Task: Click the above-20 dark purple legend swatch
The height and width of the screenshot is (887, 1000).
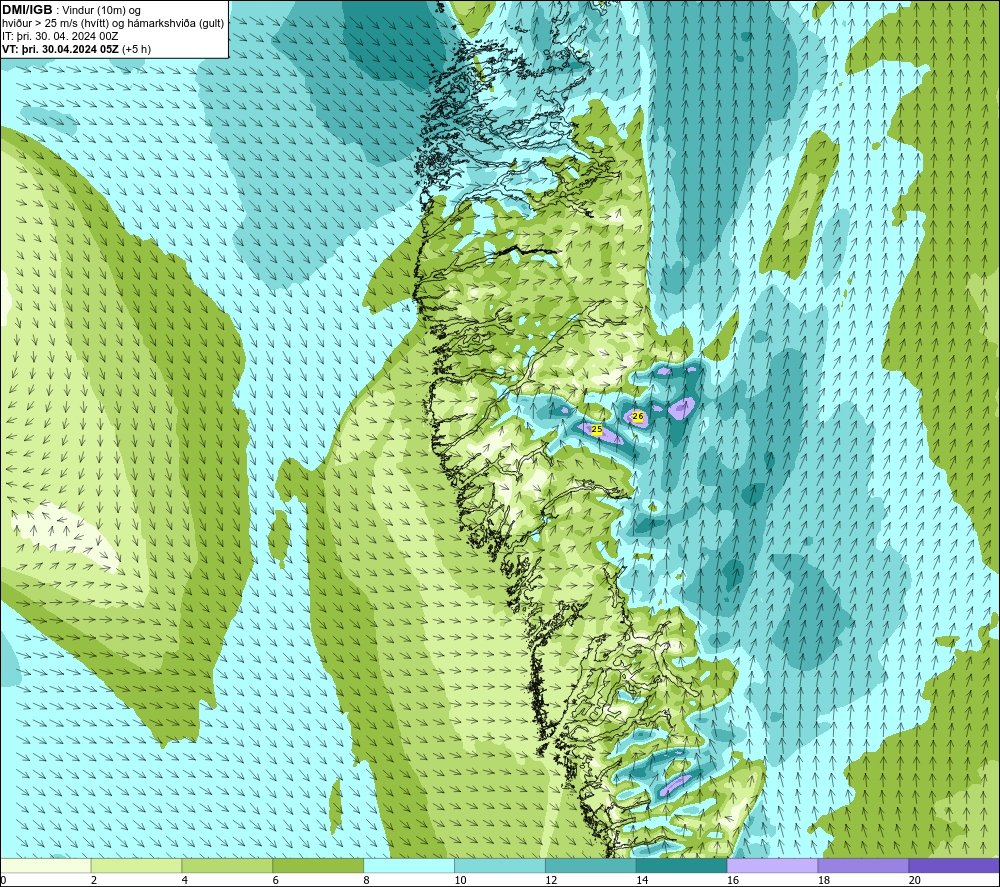Action: pyautogui.click(x=954, y=865)
